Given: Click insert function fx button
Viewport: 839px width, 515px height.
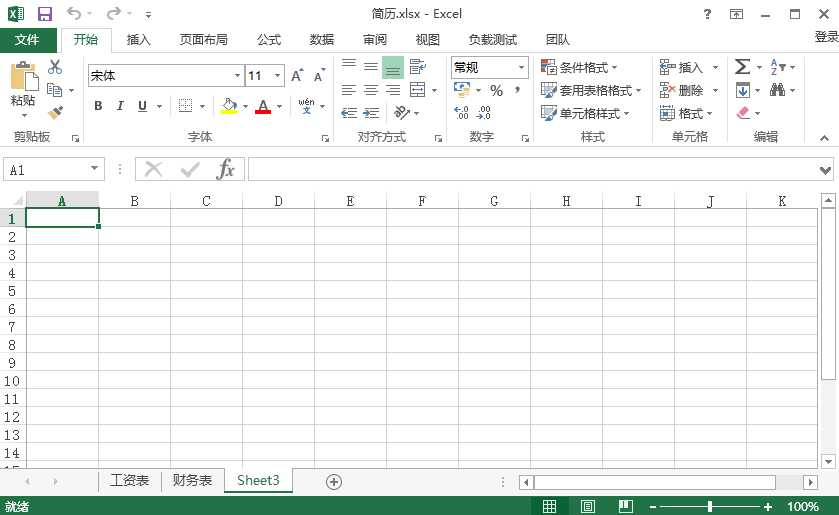Looking at the screenshot, I should click(x=226, y=170).
